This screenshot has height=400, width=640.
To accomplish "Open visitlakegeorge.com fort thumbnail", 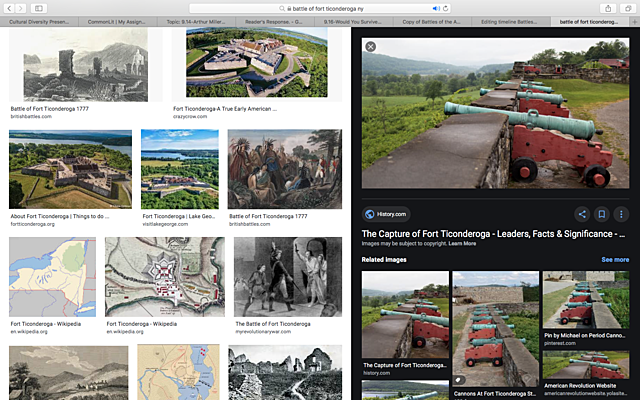I will click(180, 169).
